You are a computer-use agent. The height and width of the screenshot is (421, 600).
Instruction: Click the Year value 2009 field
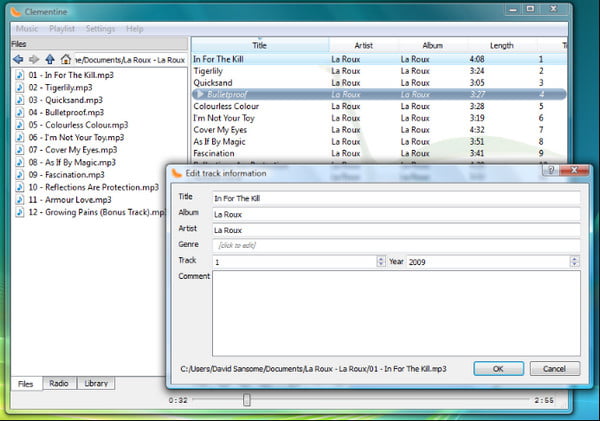(488, 262)
